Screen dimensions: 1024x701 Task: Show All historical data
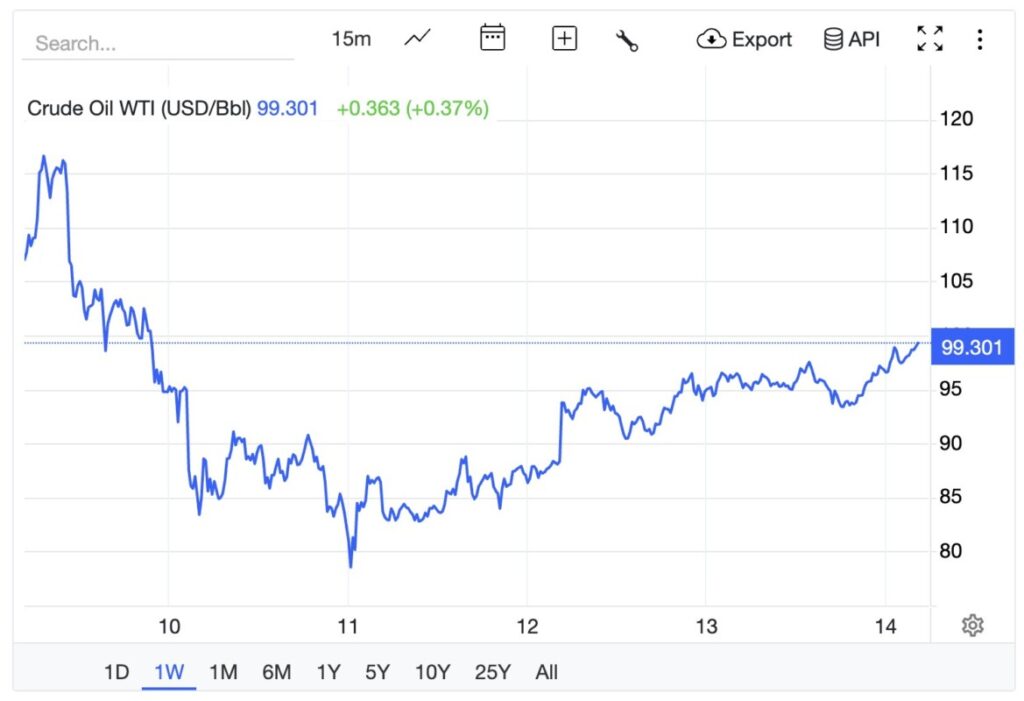point(546,672)
